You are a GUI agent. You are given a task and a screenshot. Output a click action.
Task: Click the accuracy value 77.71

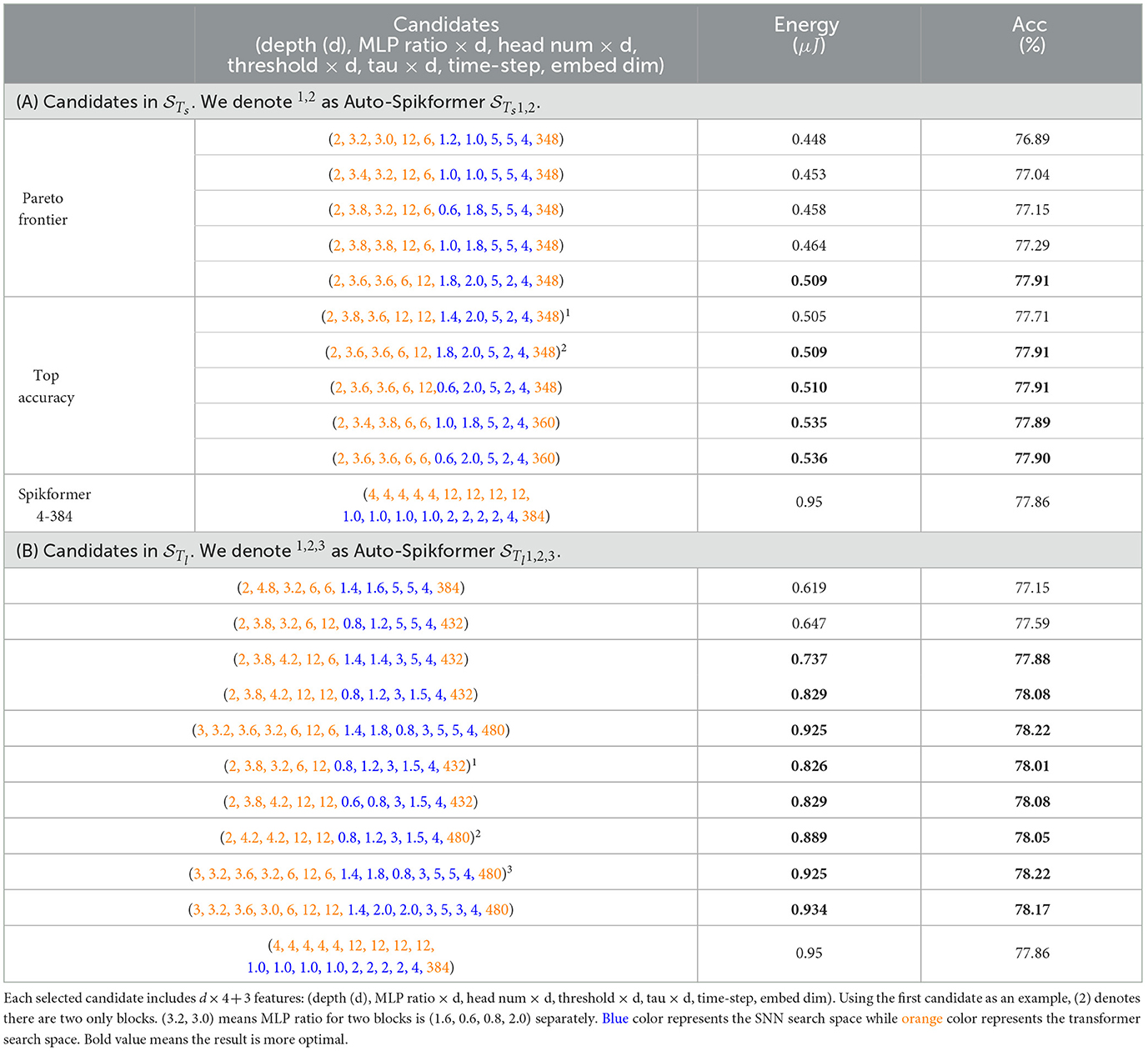coord(1032,317)
